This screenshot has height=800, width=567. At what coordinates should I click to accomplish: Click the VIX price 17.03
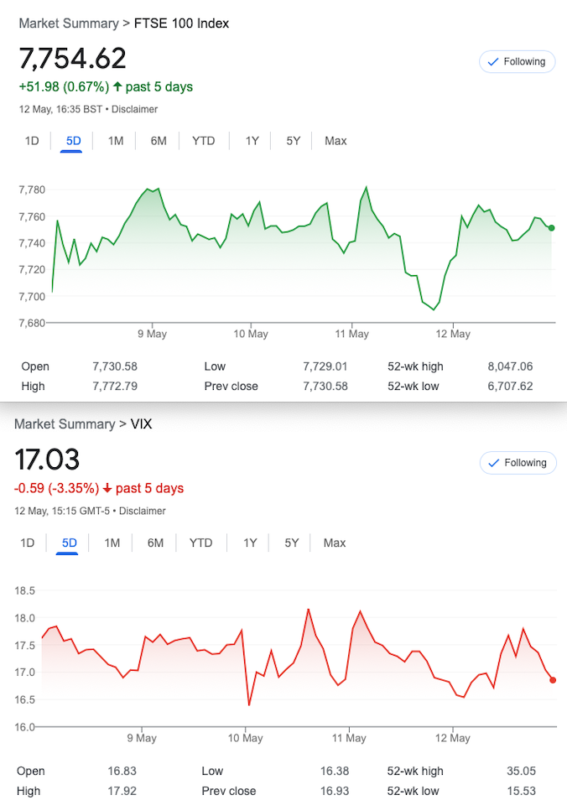47,459
